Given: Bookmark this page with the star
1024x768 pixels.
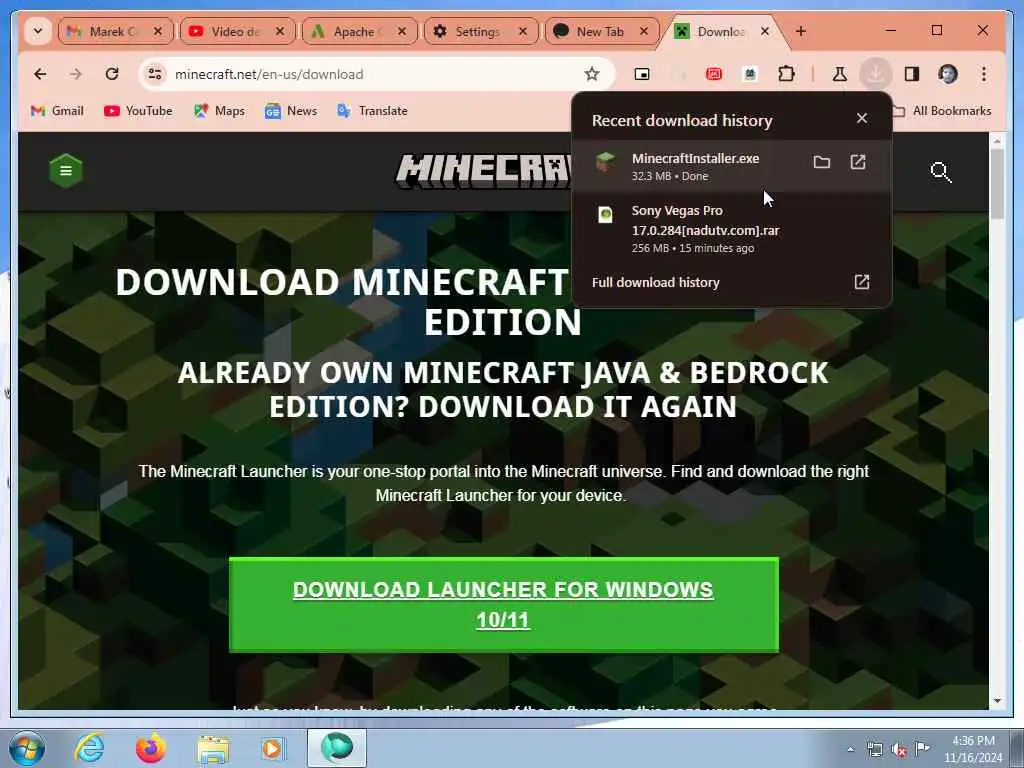Looking at the screenshot, I should pyautogui.click(x=592, y=74).
